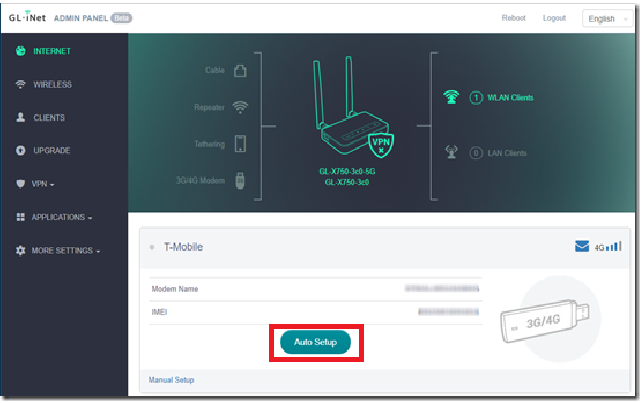
Task: Expand the VPN submenu
Action: point(43,184)
